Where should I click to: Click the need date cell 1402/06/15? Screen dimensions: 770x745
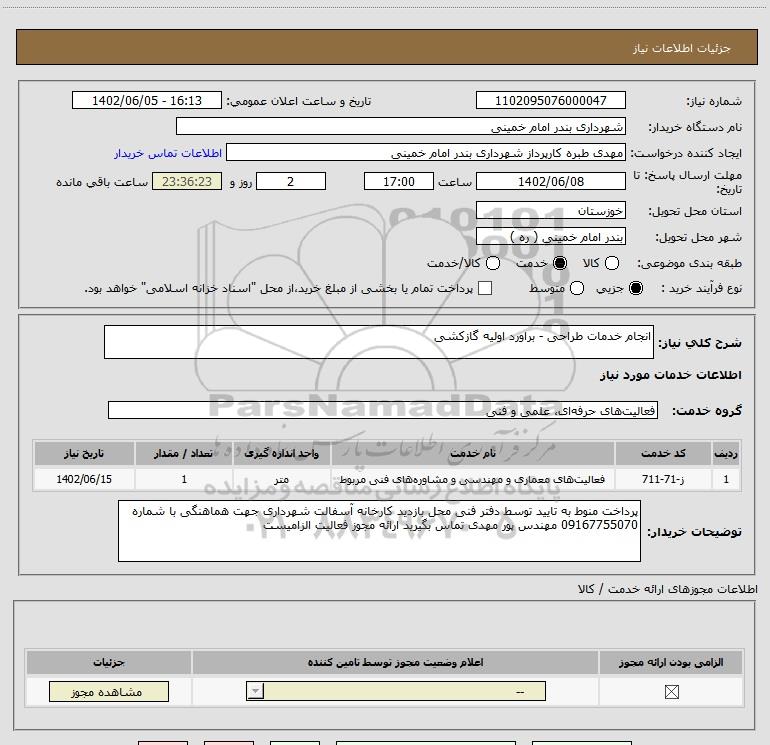tap(84, 479)
